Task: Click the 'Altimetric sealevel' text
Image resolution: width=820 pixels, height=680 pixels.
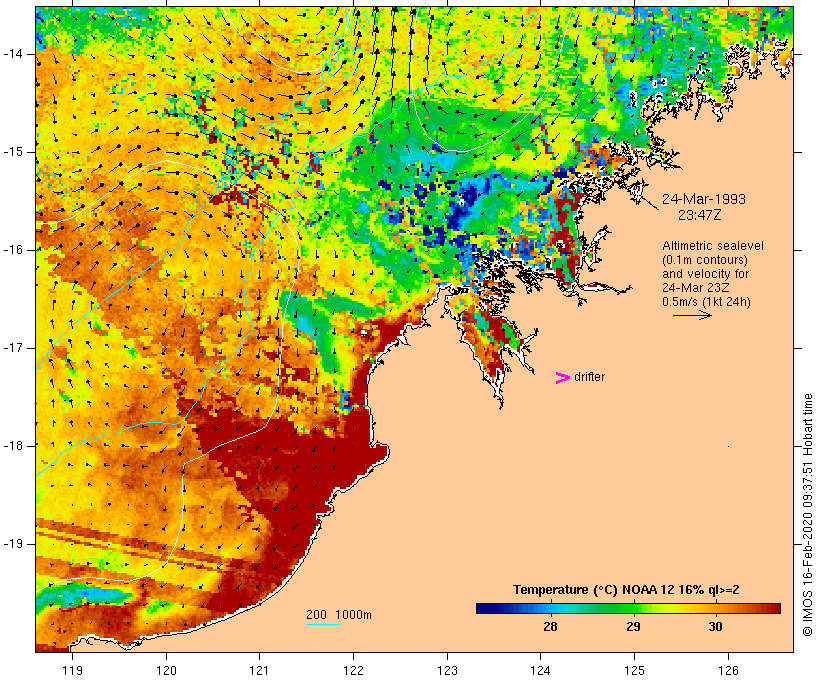Action: (713, 246)
